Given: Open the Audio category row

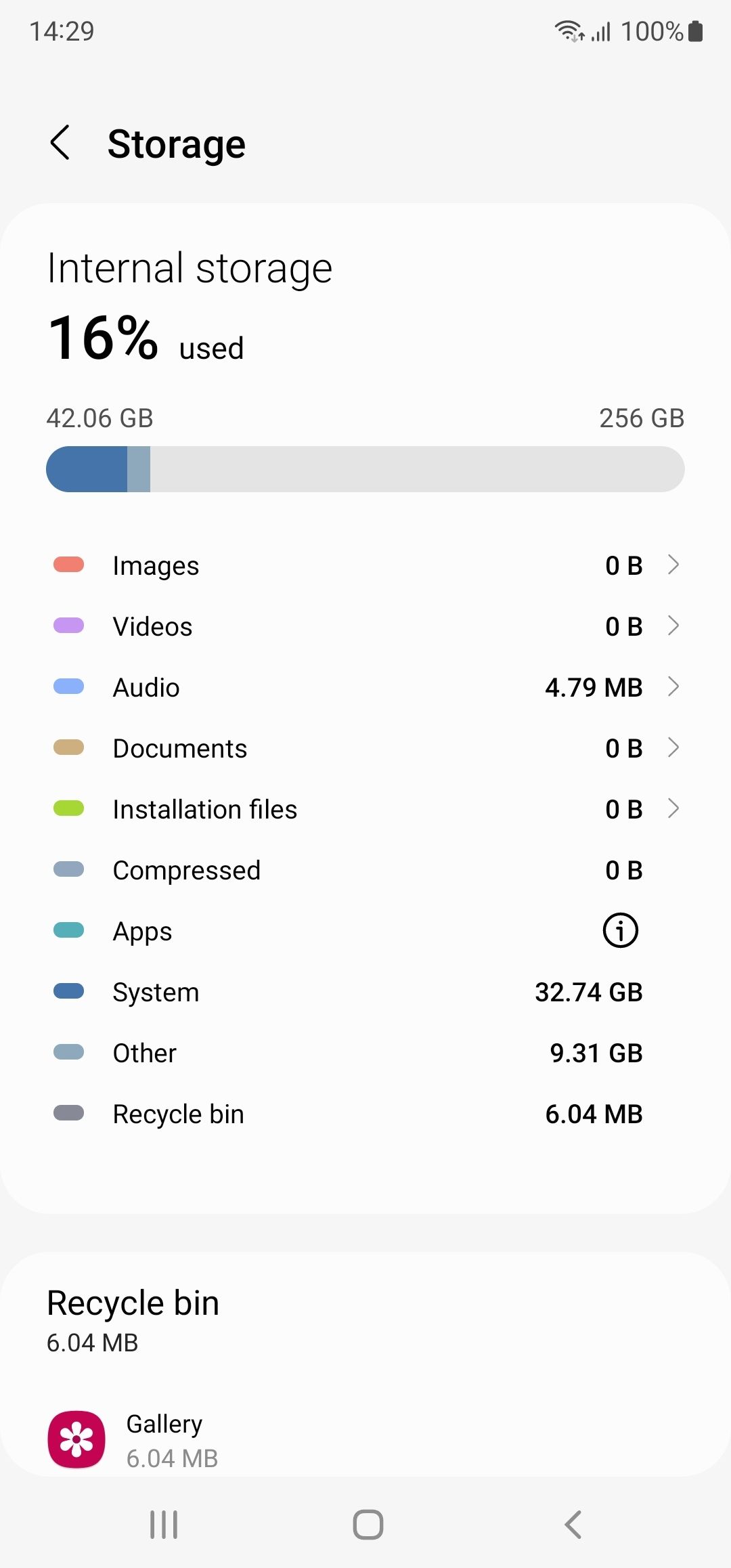Looking at the screenshot, I should pos(365,687).
